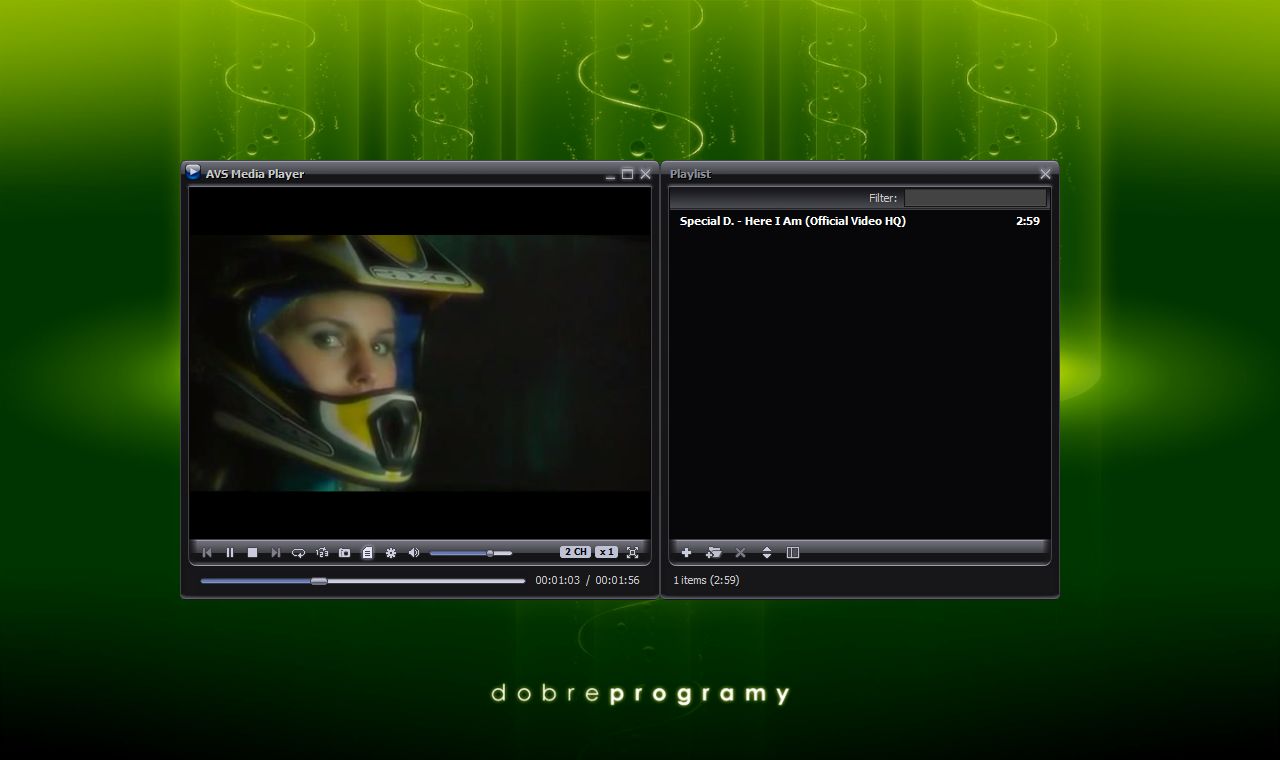
Task: Close the AVS Media Player window
Action: coord(645,174)
